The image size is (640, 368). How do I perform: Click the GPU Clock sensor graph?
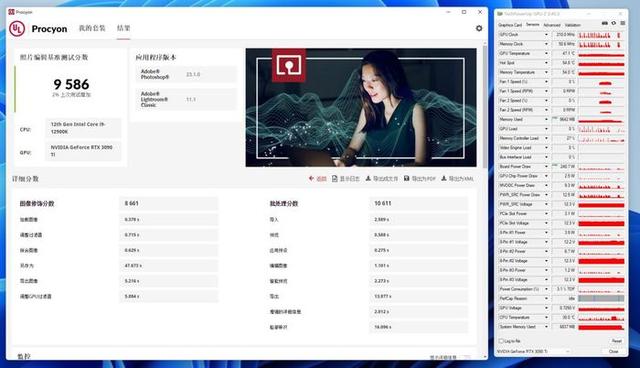point(601,35)
